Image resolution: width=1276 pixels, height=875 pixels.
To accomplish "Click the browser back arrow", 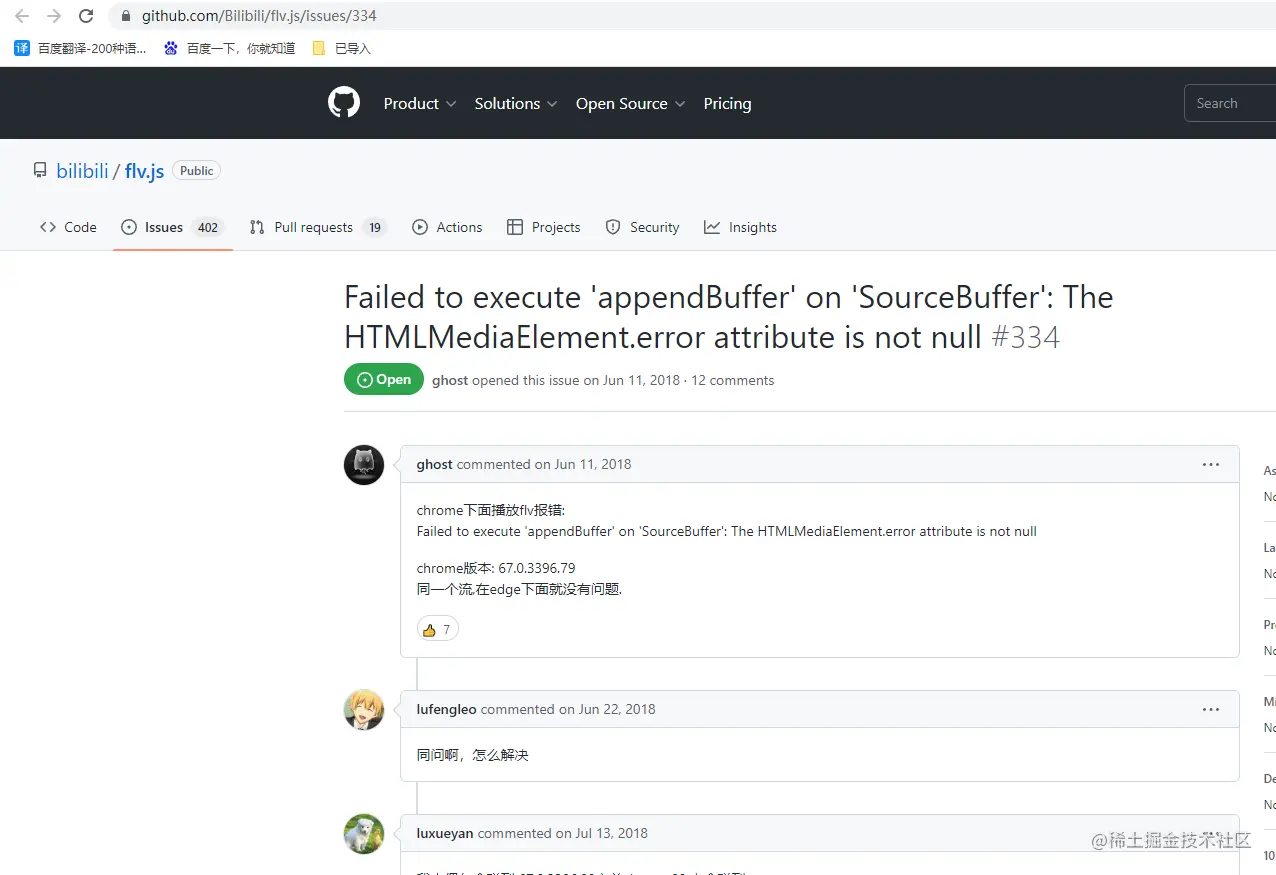I will click(22, 16).
